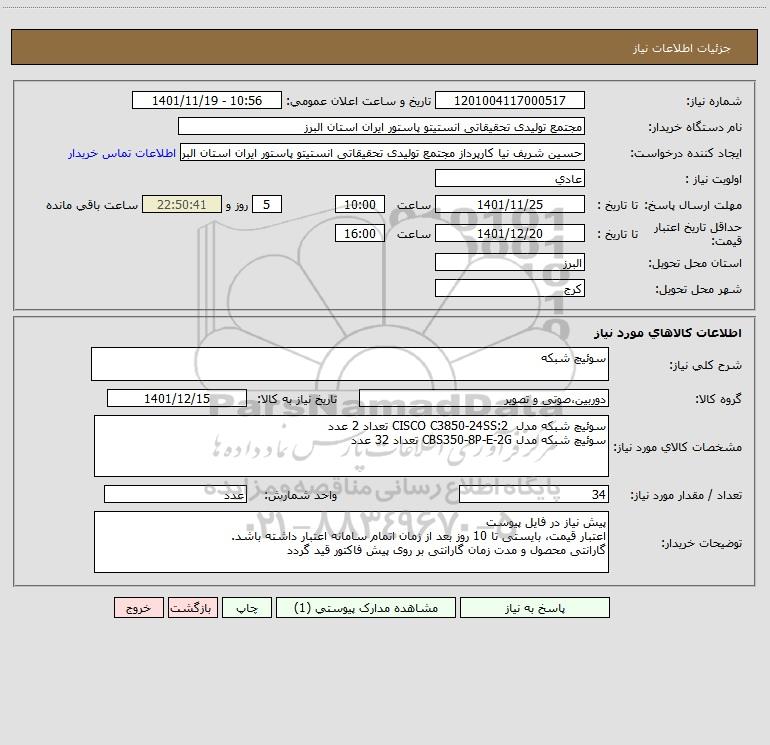The height and width of the screenshot is (745, 770).
Task: Click the response deadline date 1401/11/25
Action: (510, 204)
